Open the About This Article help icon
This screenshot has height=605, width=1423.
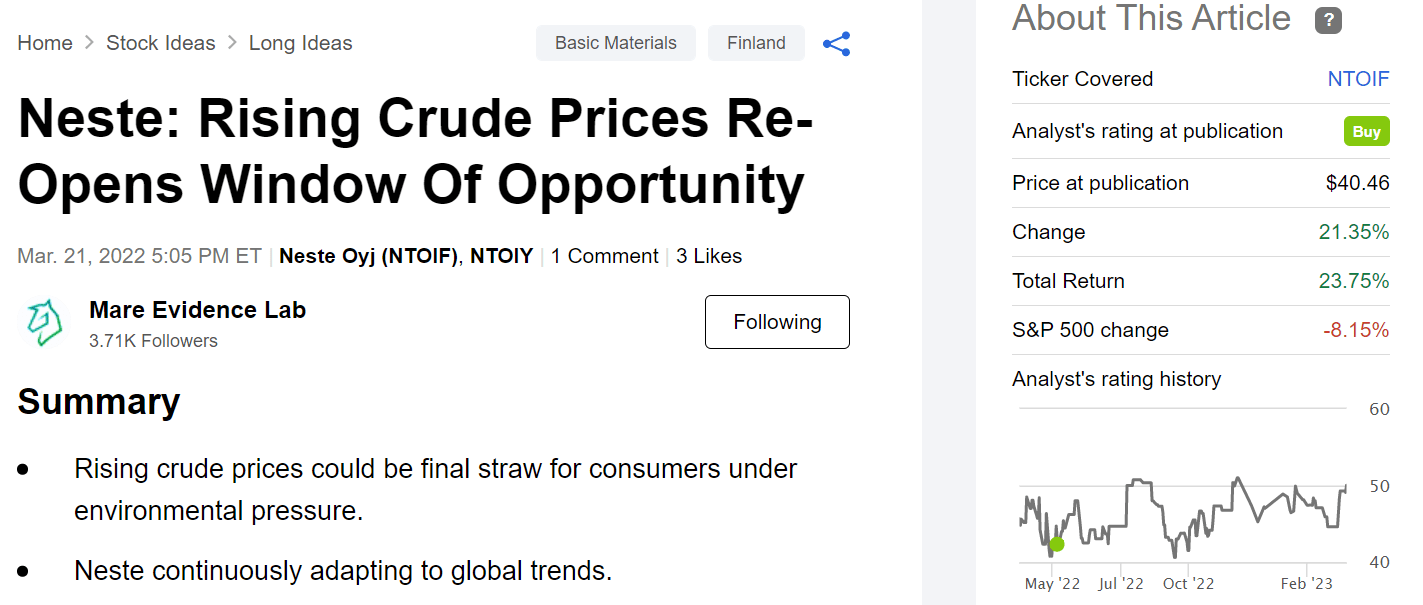[1328, 19]
